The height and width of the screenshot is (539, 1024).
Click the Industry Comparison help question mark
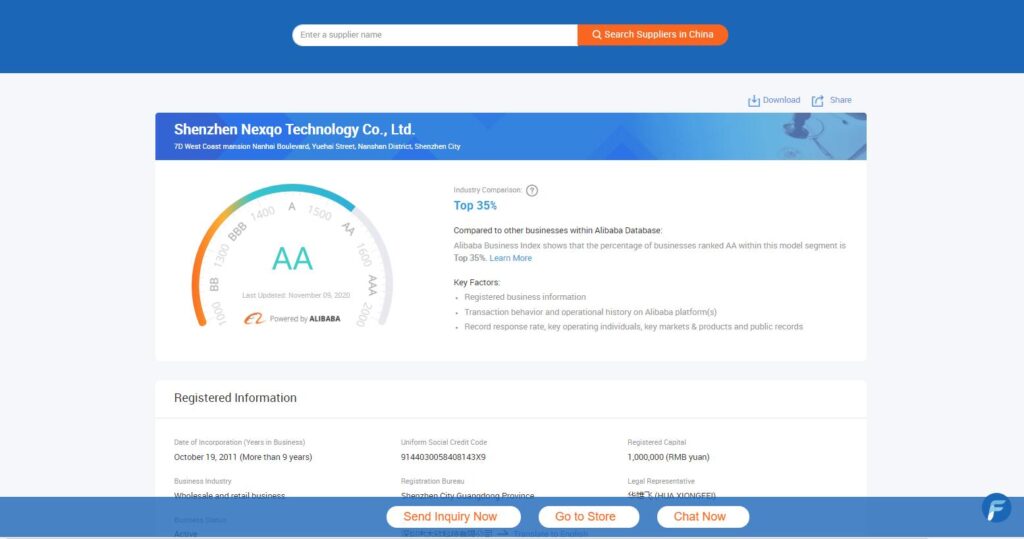(532, 191)
